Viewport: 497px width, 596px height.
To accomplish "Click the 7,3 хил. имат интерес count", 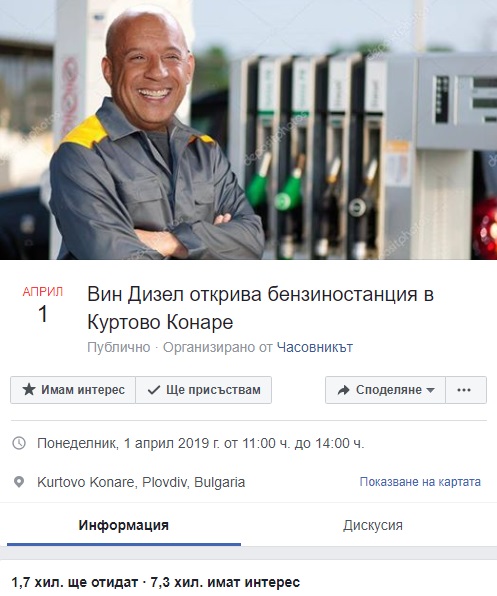I will click(225, 582).
